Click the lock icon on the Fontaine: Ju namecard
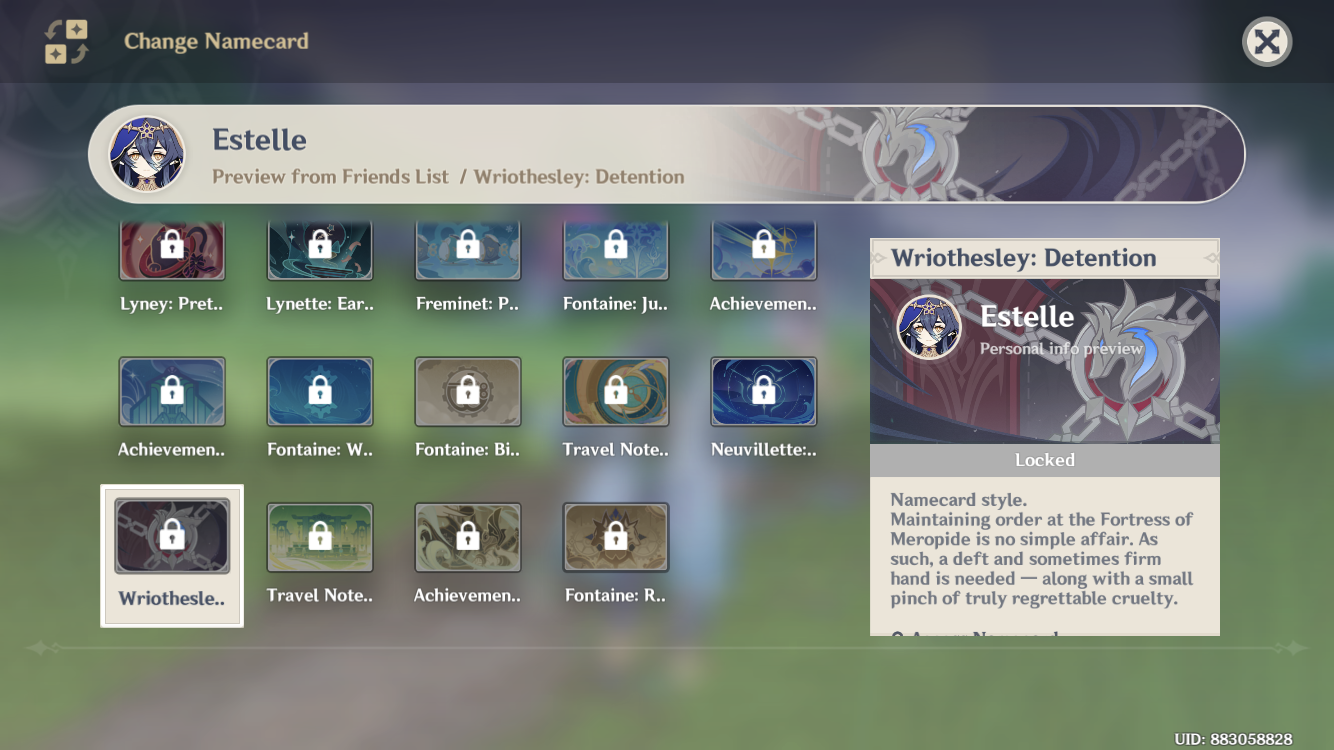The width and height of the screenshot is (1334, 750). [x=616, y=249]
